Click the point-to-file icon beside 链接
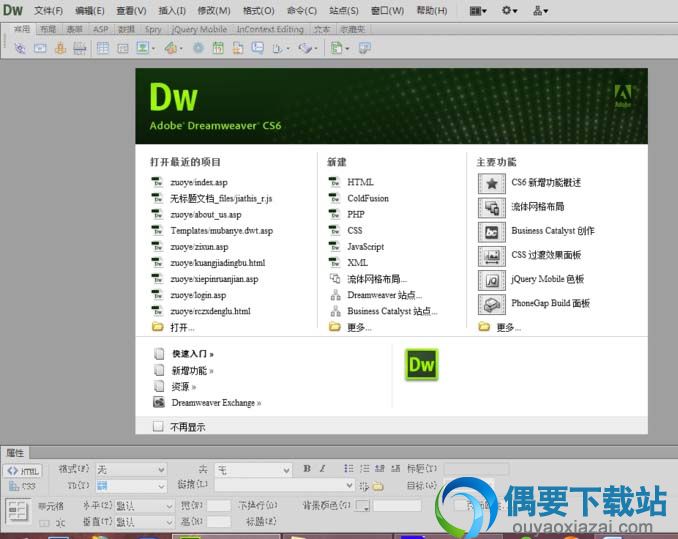 tap(364, 486)
